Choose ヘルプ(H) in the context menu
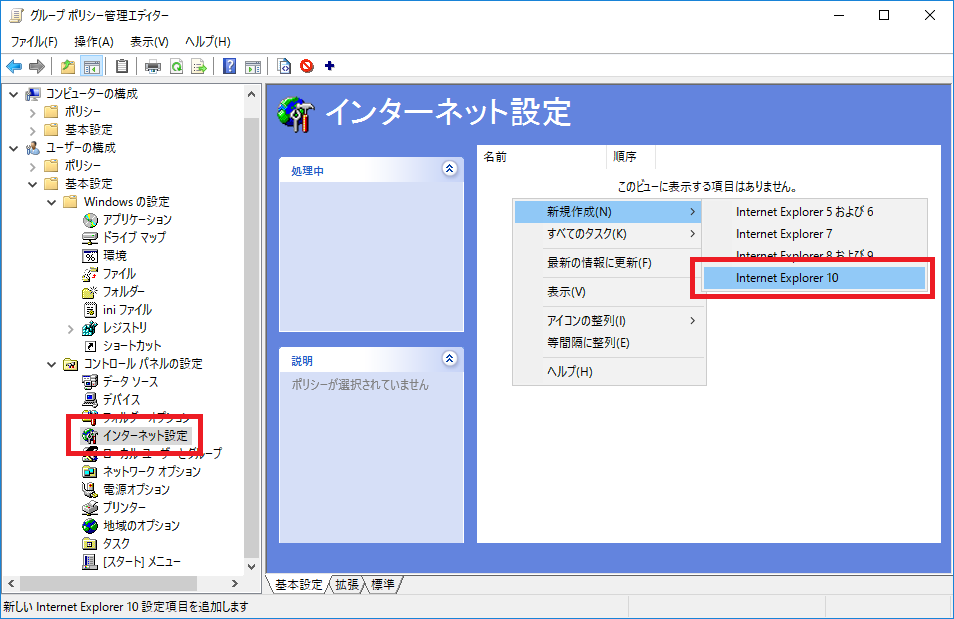Image resolution: width=954 pixels, height=619 pixels. tap(608, 371)
